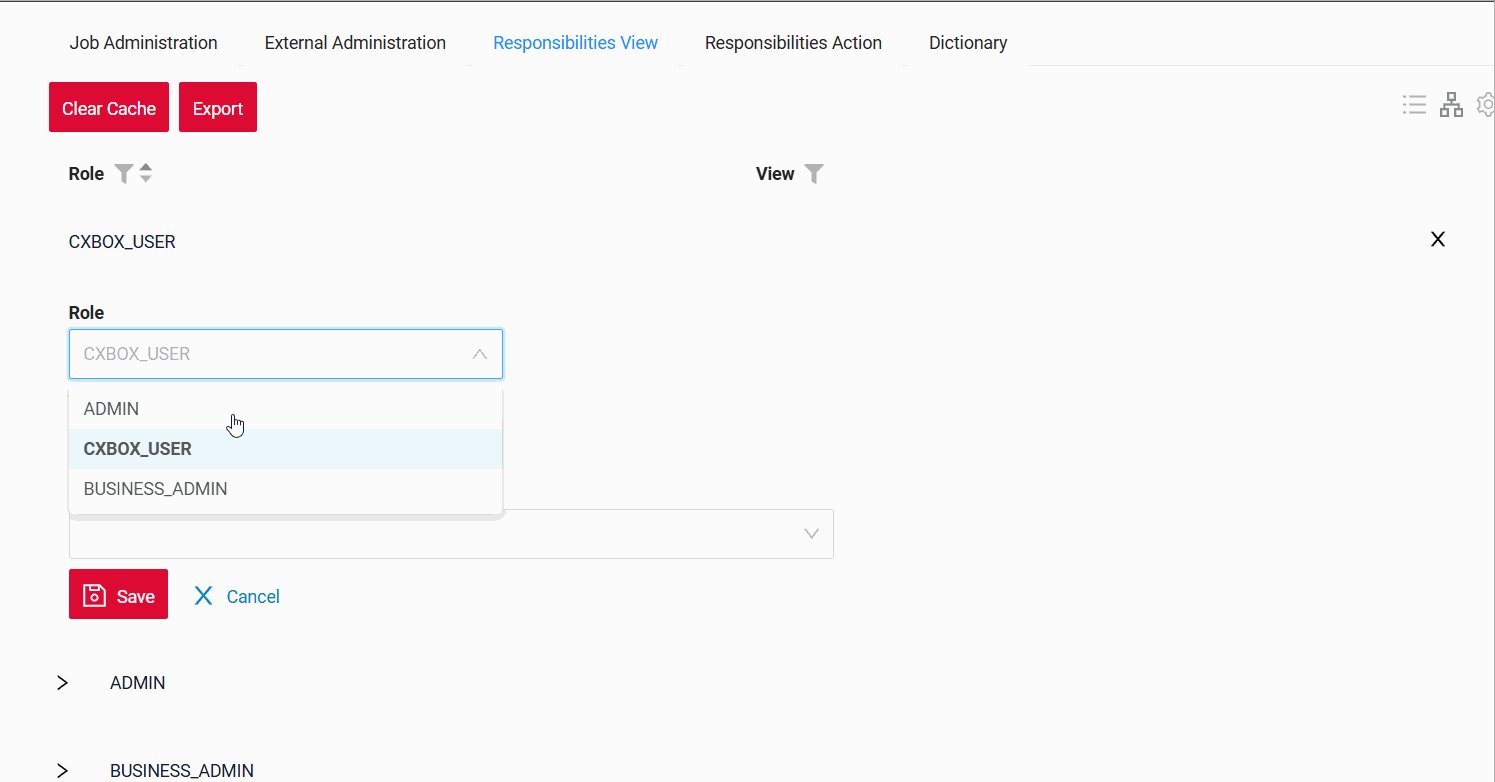Sort the Role column with the arrows
Viewport: 1495px width, 782px height.
(x=146, y=173)
